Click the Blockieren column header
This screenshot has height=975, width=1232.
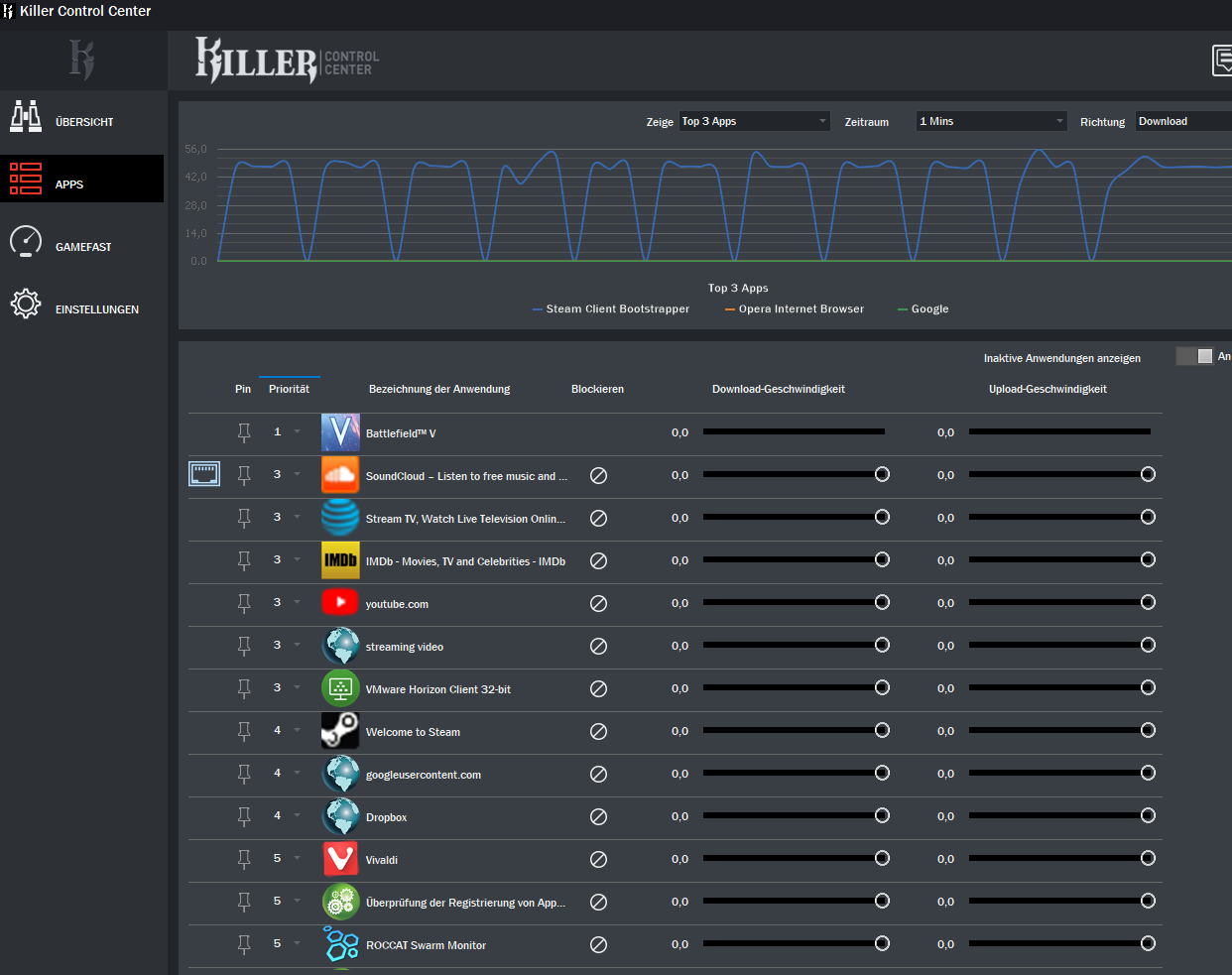click(597, 389)
